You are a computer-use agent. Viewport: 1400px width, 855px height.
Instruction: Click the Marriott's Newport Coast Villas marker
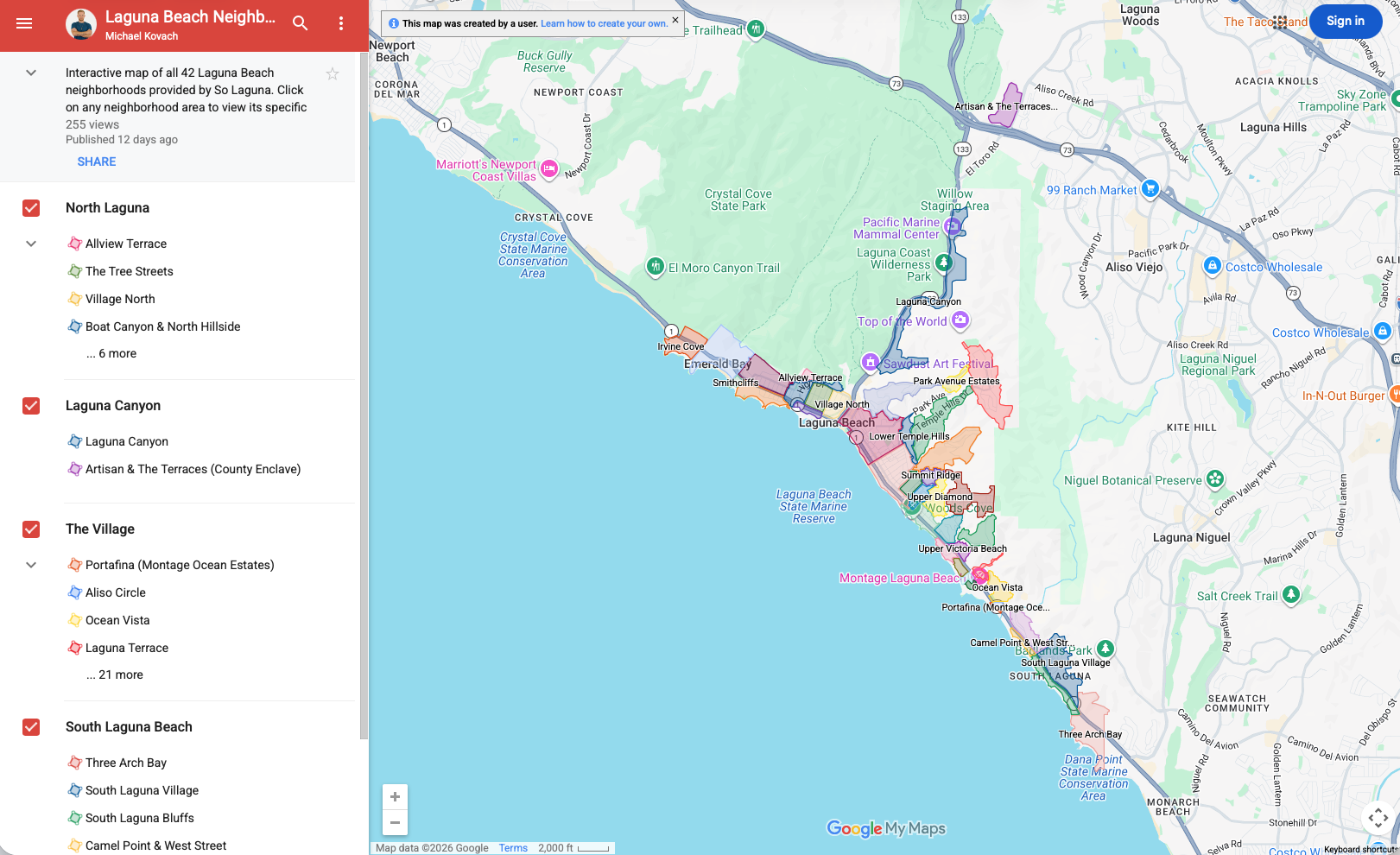coord(549,168)
